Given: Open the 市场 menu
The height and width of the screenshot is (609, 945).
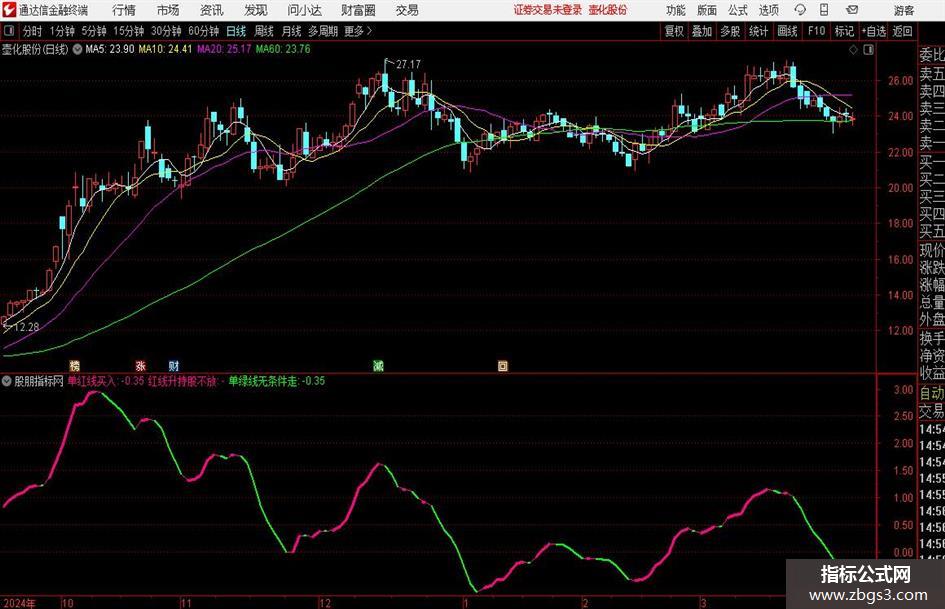Looking at the screenshot, I should point(168,10).
